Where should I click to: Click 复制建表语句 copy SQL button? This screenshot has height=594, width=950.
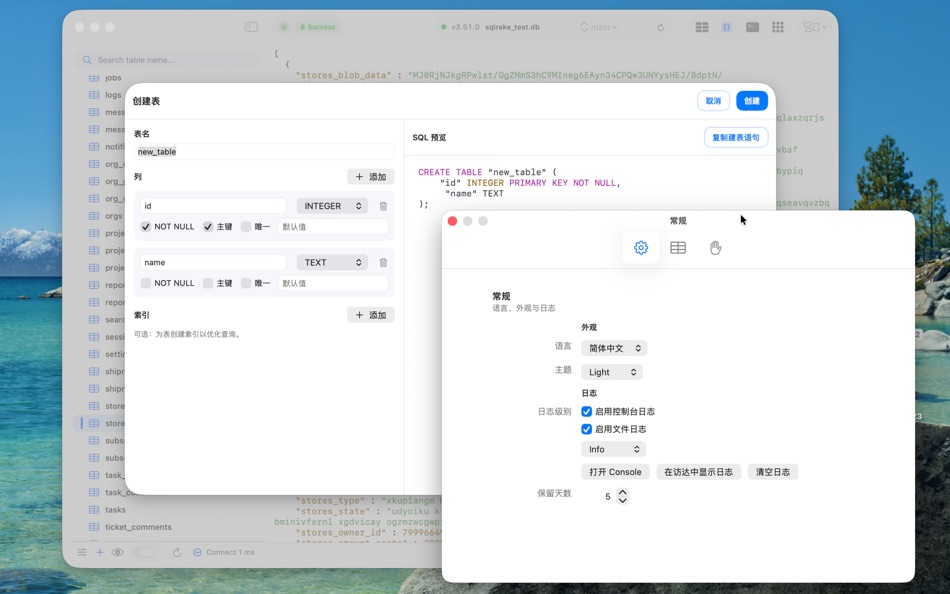(736, 138)
